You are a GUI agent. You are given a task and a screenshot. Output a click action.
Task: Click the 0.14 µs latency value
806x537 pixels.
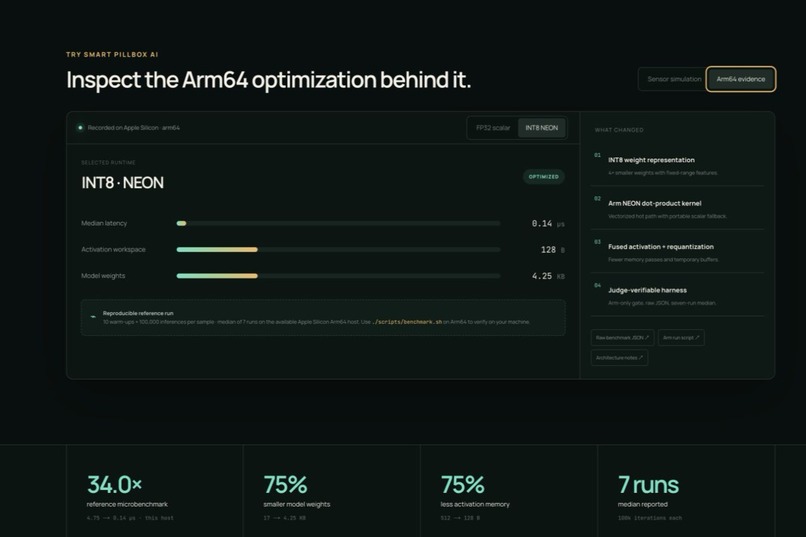548,224
